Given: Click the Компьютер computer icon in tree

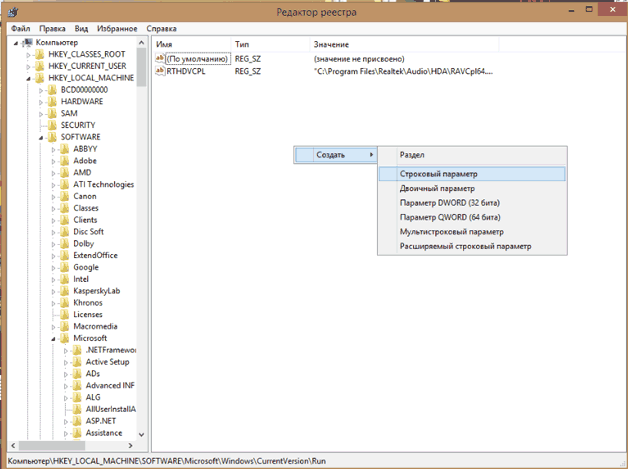Looking at the screenshot, I should tap(28, 42).
